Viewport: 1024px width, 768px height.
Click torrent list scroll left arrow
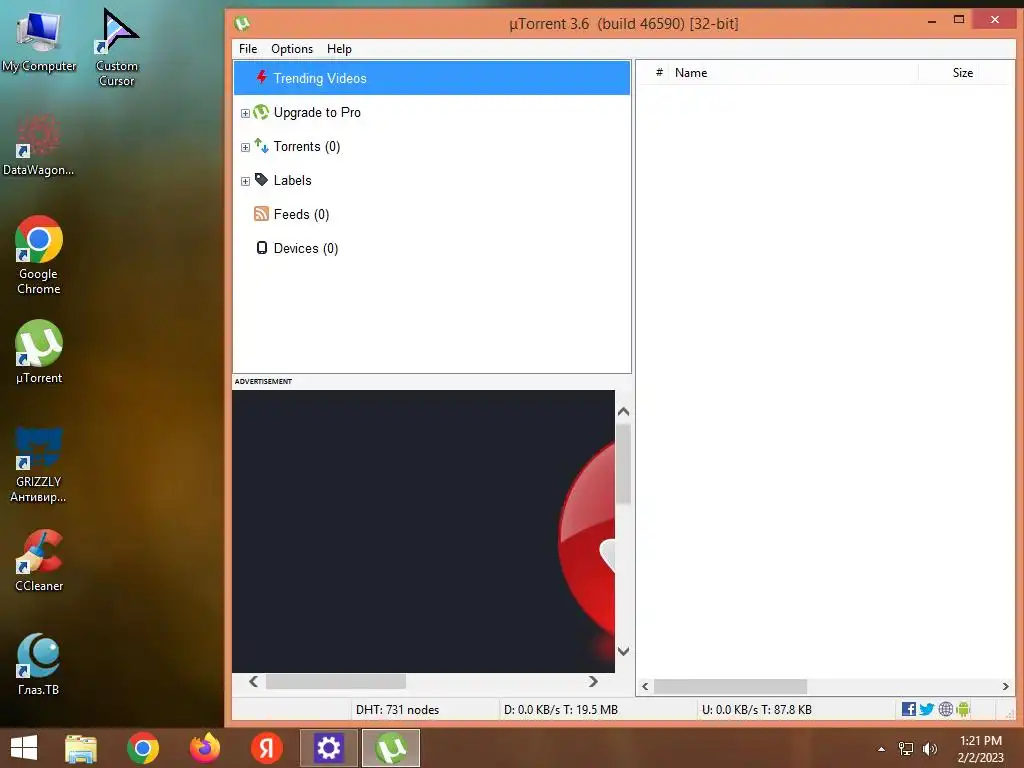coord(645,686)
